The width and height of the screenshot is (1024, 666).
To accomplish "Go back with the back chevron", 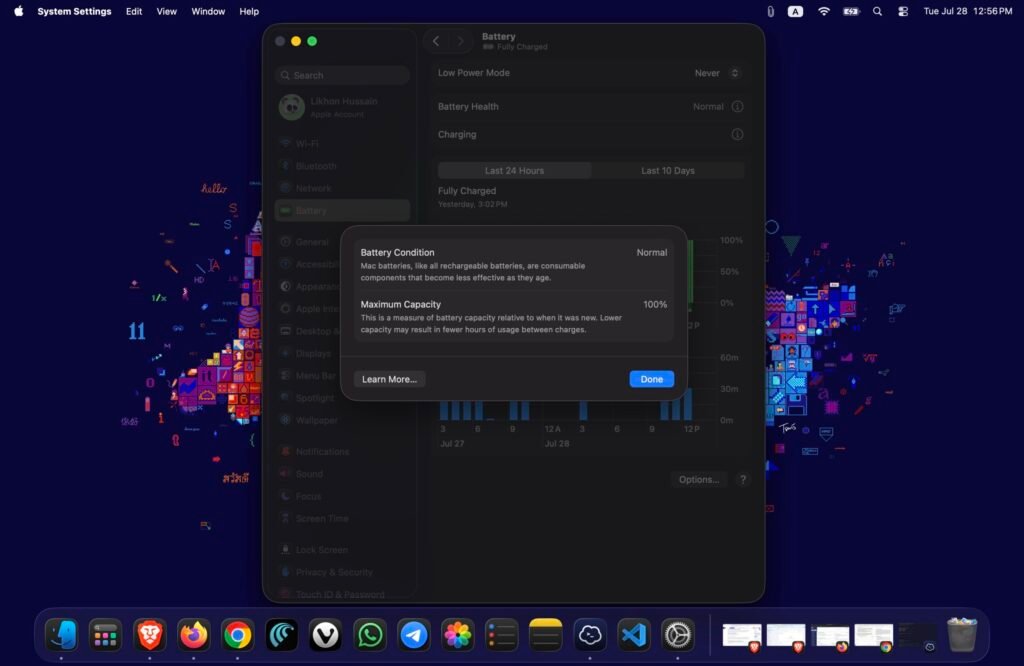I will coord(436,41).
